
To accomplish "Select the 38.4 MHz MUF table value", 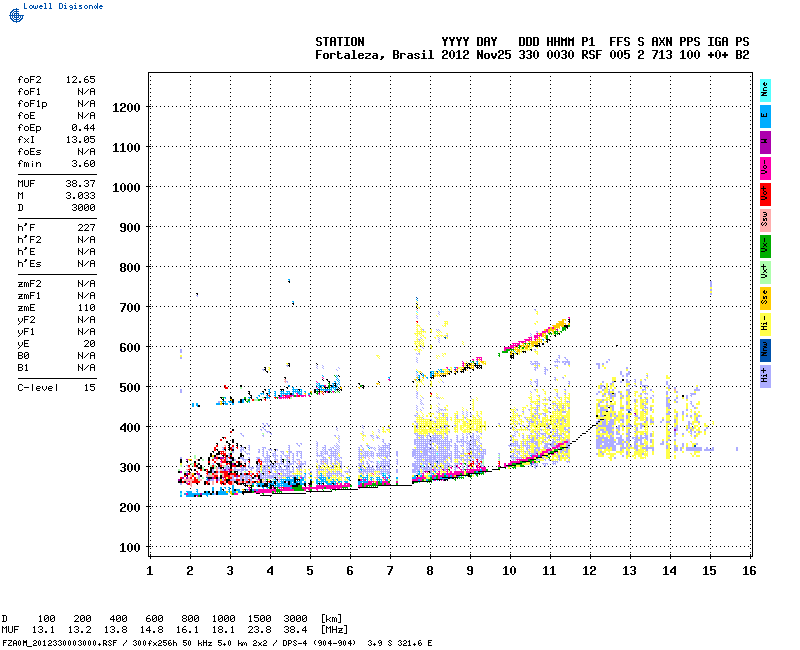I will pos(295,630).
